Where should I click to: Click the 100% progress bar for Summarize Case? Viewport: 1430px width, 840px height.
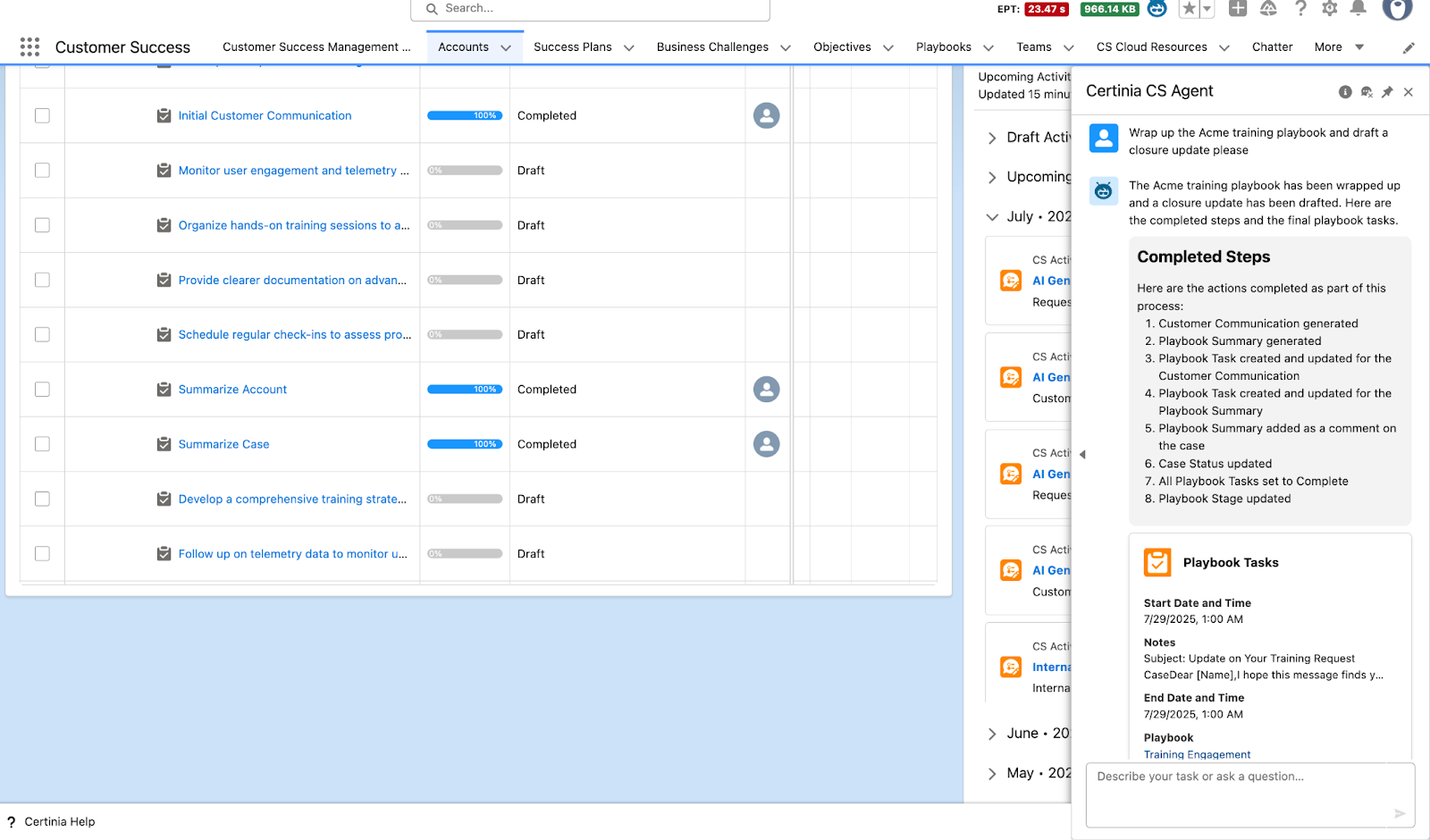pos(465,444)
